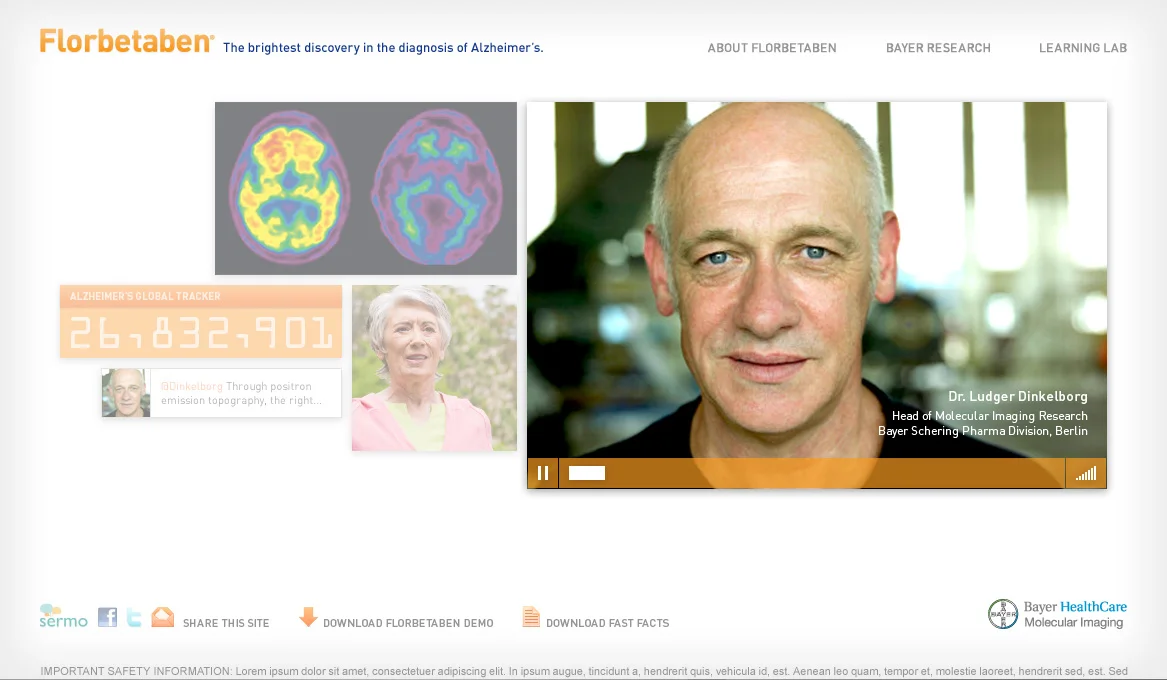Open the Sermo social link
Image resolution: width=1167 pixels, height=680 pixels.
click(63, 616)
